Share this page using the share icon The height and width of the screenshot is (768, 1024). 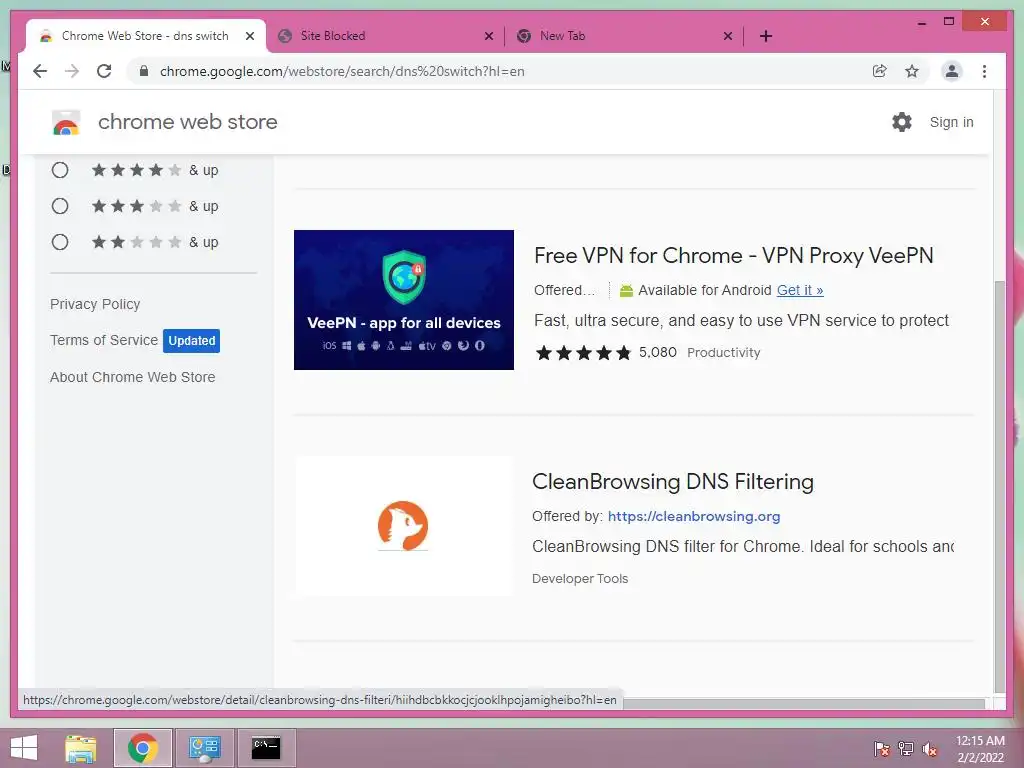click(880, 71)
